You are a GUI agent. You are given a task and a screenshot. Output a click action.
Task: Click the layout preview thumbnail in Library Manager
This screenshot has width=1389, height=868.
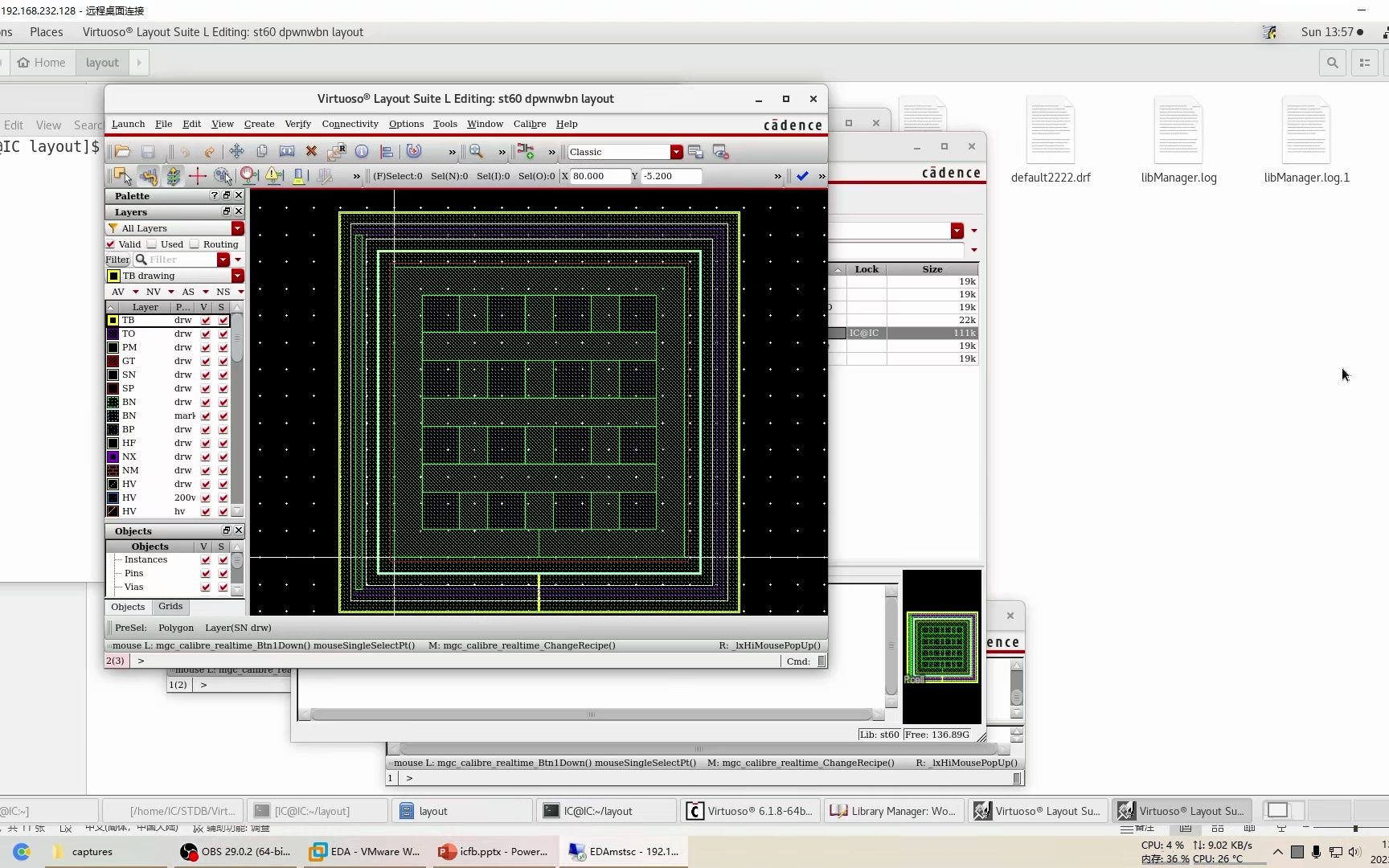[942, 647]
